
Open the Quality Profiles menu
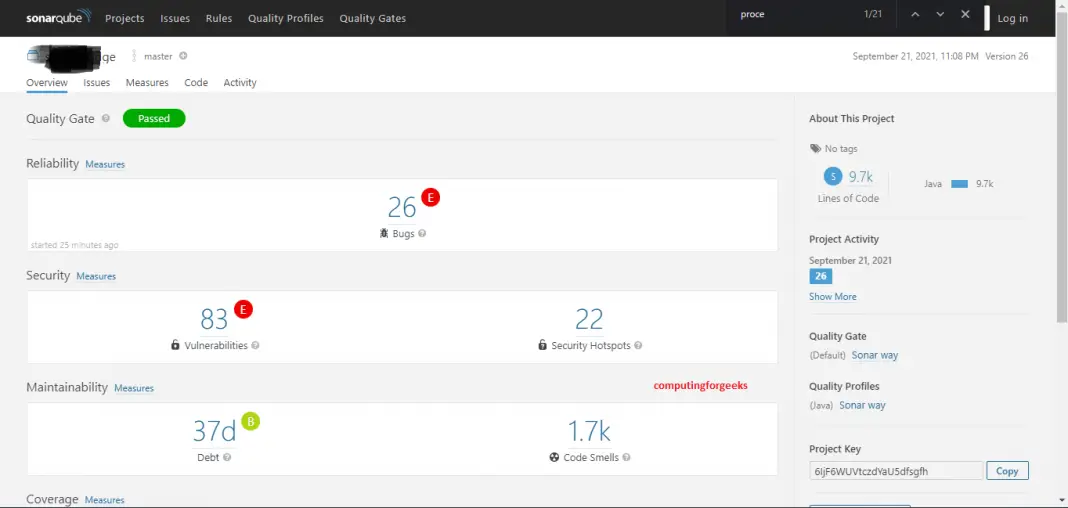[286, 18]
